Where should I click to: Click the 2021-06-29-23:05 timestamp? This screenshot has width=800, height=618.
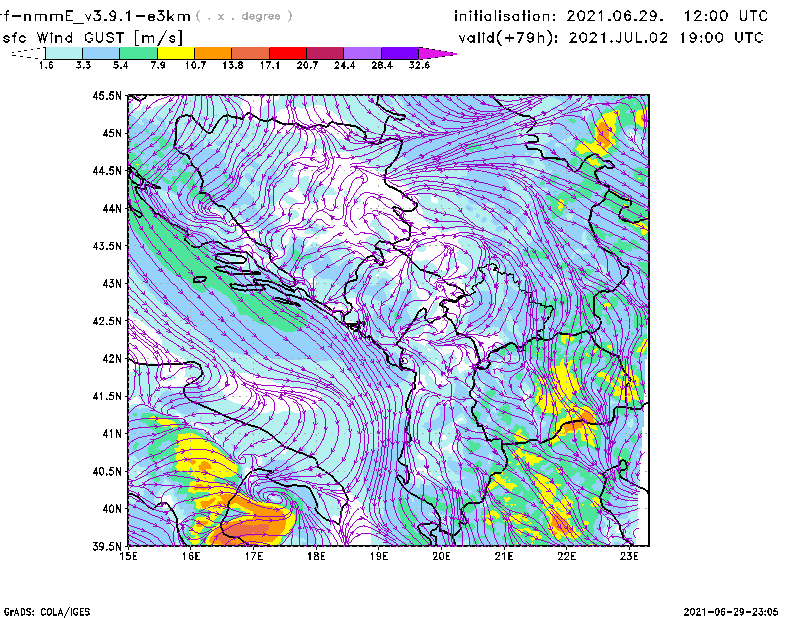click(x=731, y=612)
